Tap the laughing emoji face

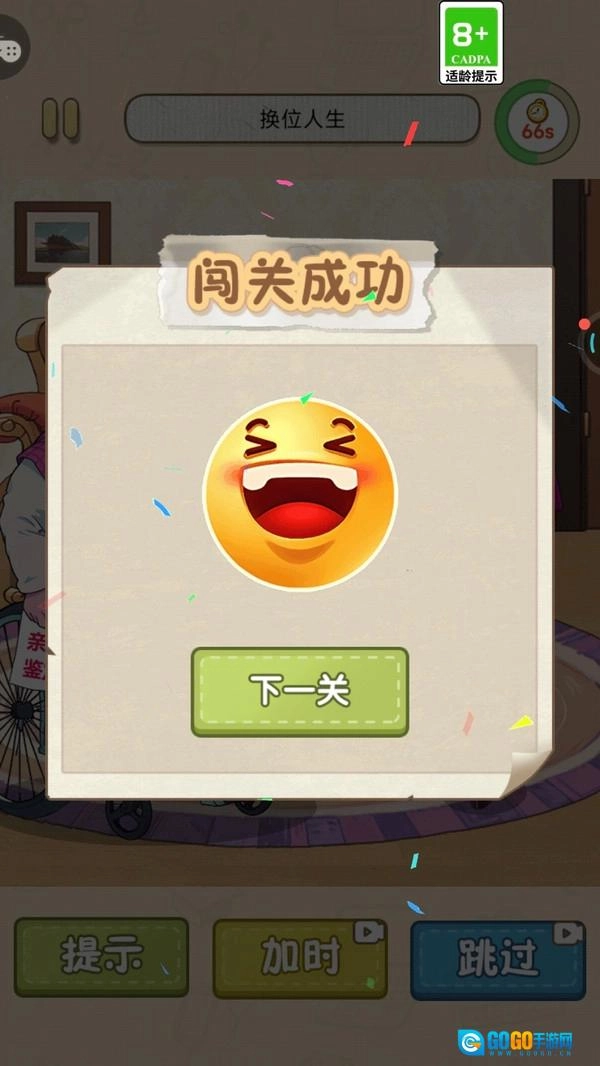pyautogui.click(x=300, y=494)
